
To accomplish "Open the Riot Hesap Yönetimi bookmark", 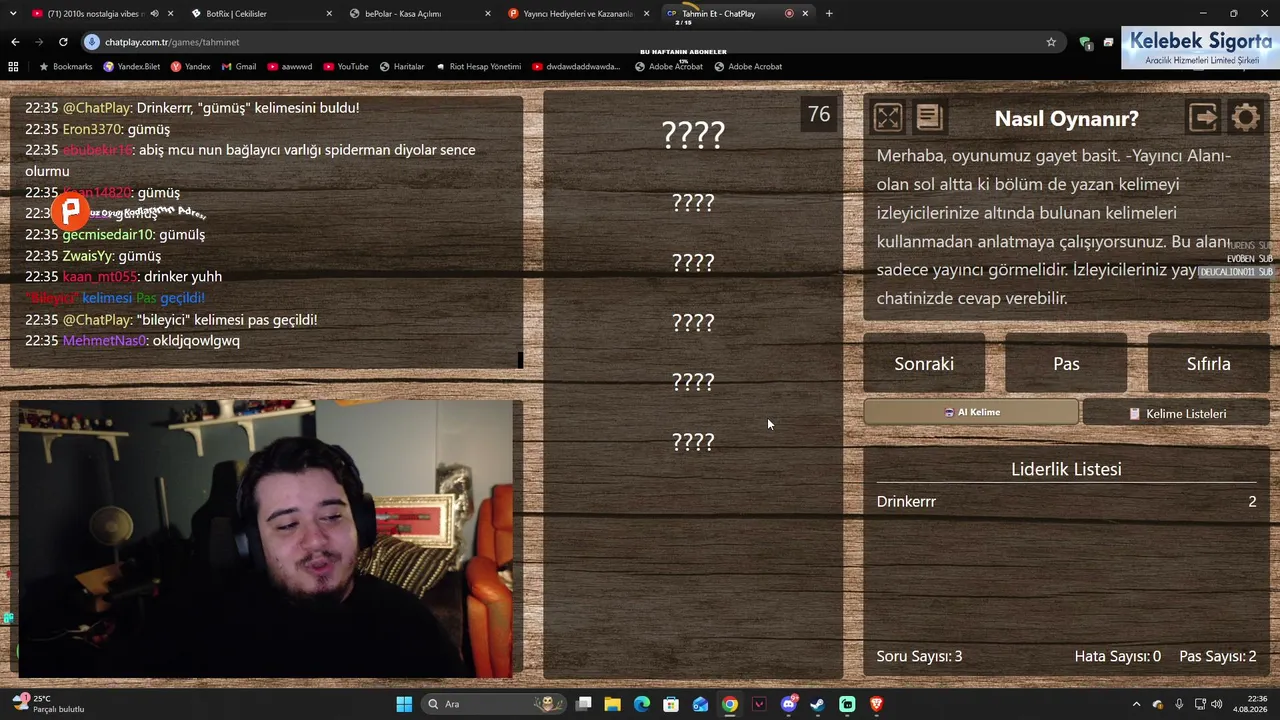I will (x=478, y=67).
